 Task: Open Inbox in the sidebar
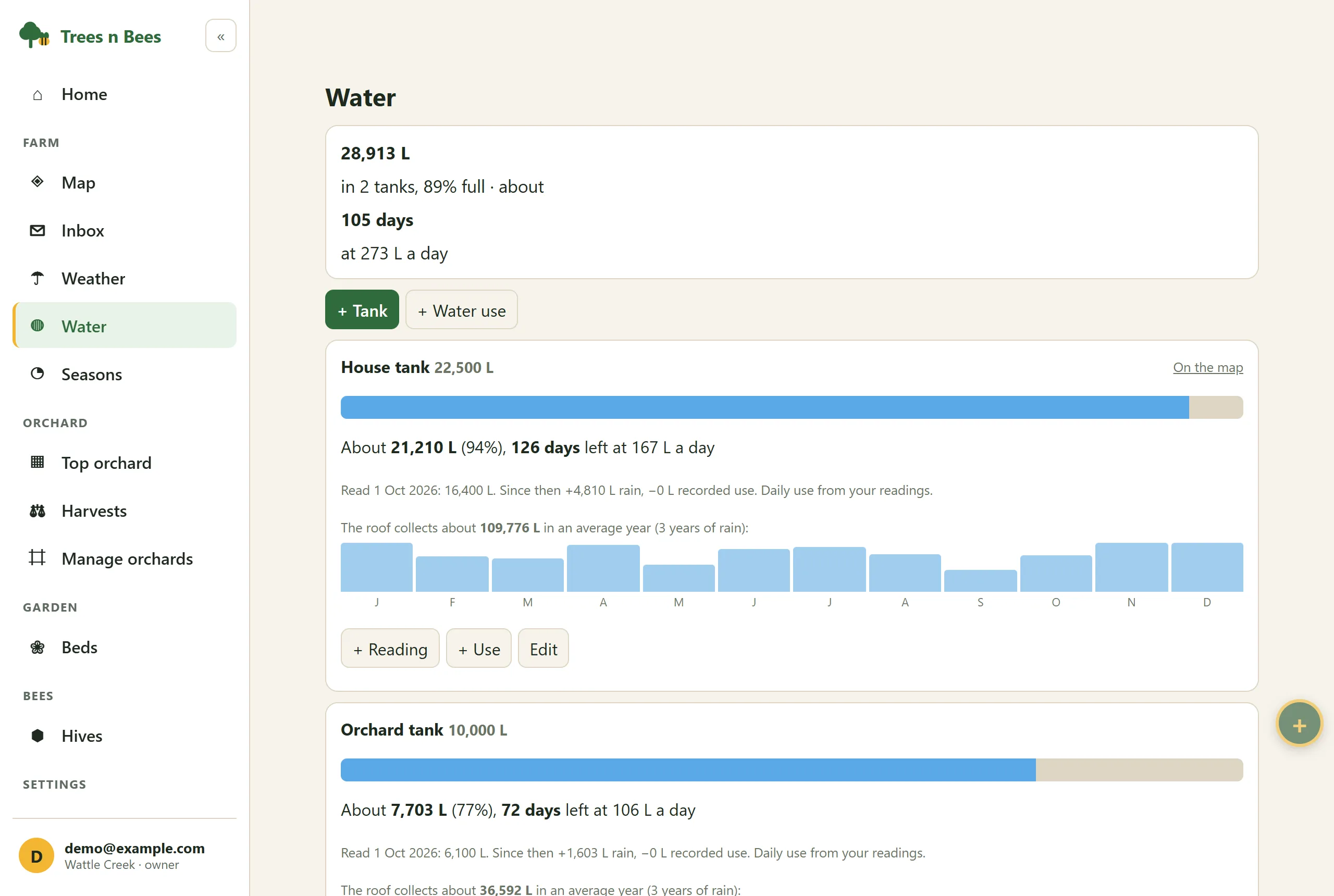pos(124,230)
